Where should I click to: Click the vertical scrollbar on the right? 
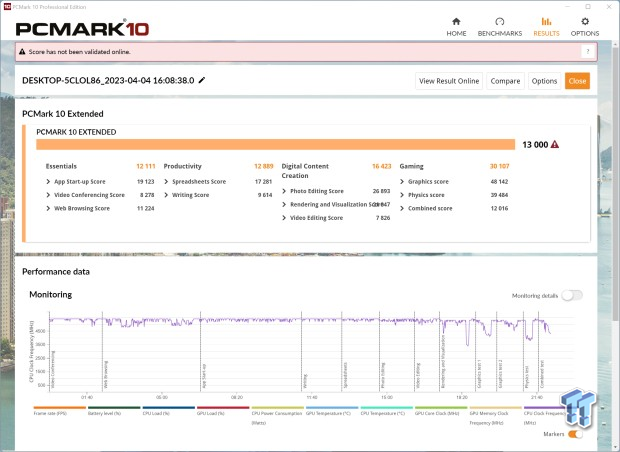616,182
